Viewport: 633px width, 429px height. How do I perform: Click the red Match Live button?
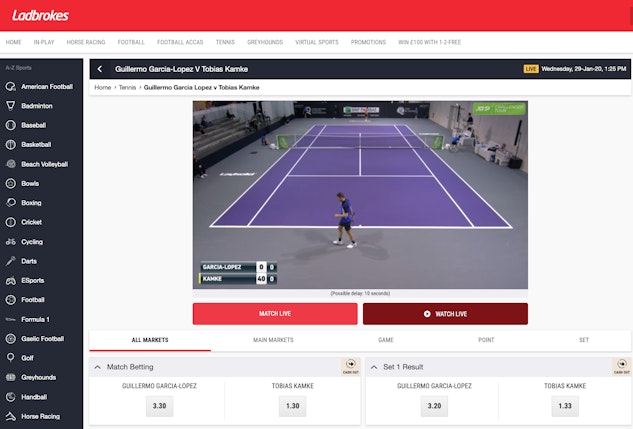click(x=275, y=314)
